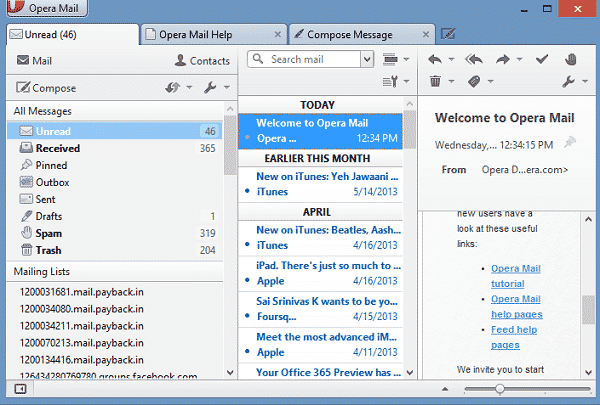Click the Reply All double-arrow icon
Screen dimensions: 600x405
(x=474, y=59)
